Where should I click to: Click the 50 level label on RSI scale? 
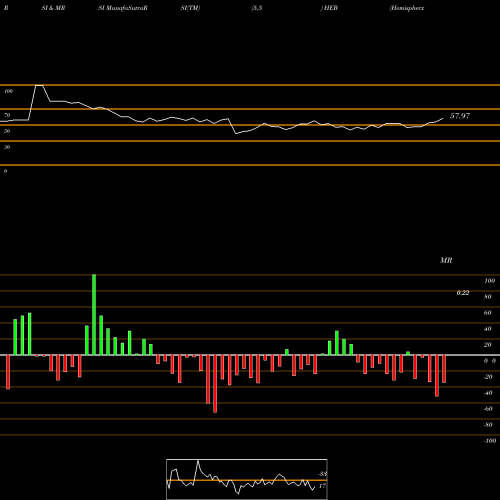tap(7, 131)
